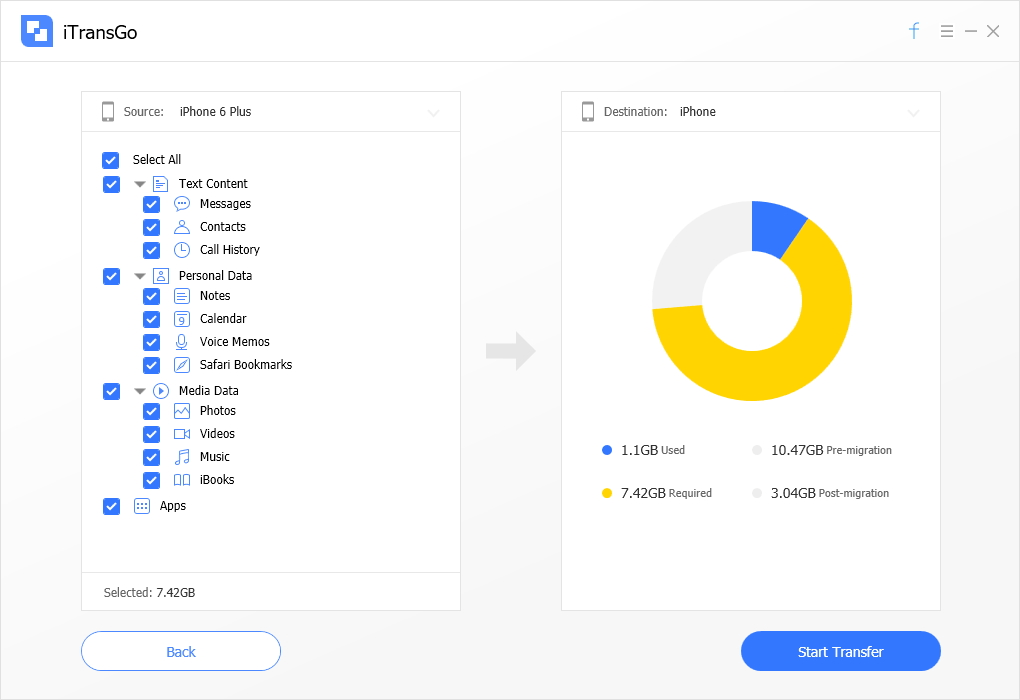Open the Source device dropdown

pos(434,112)
